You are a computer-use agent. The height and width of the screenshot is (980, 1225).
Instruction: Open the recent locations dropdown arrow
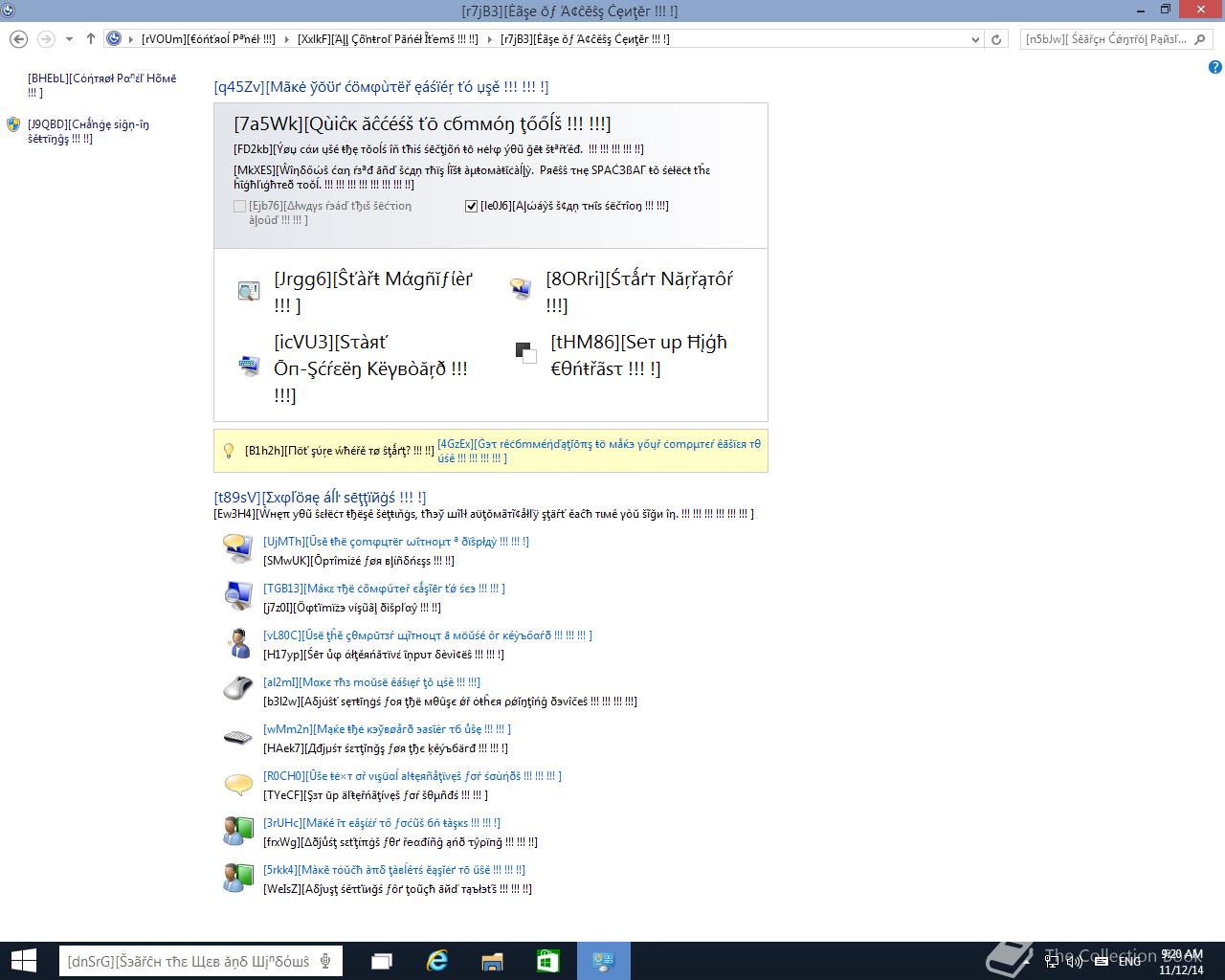click(69, 39)
